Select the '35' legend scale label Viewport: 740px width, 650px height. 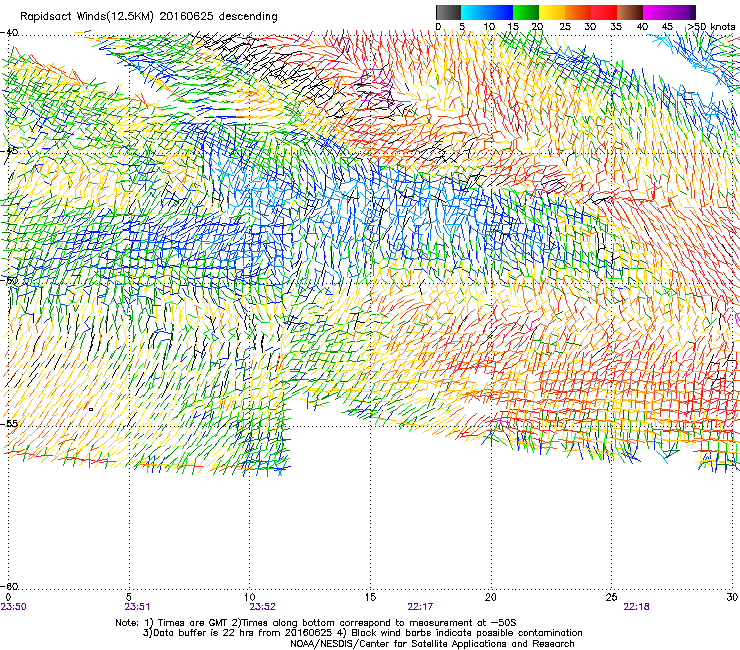click(616, 27)
